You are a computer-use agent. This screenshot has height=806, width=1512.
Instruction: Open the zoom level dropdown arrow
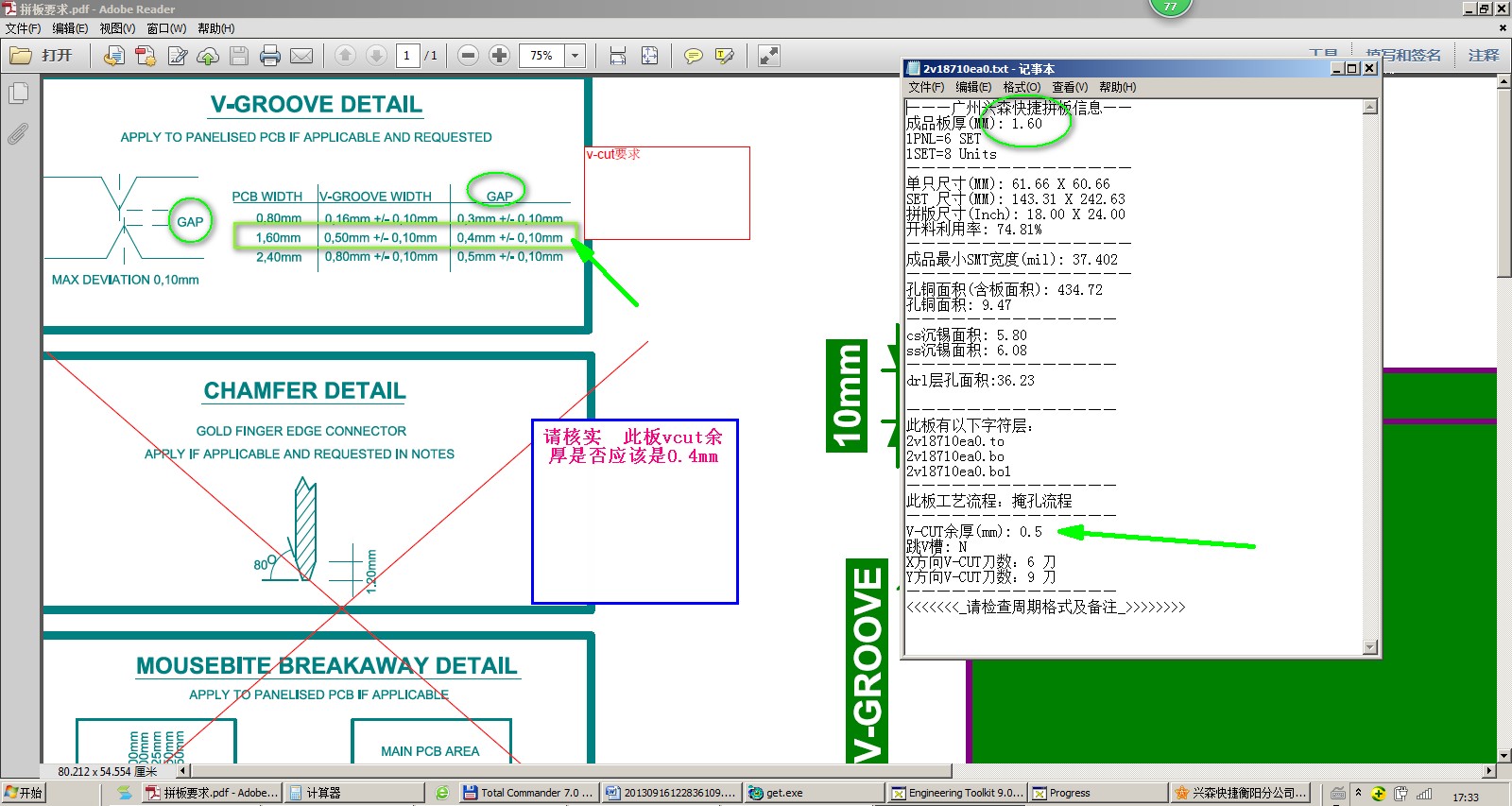[575, 56]
